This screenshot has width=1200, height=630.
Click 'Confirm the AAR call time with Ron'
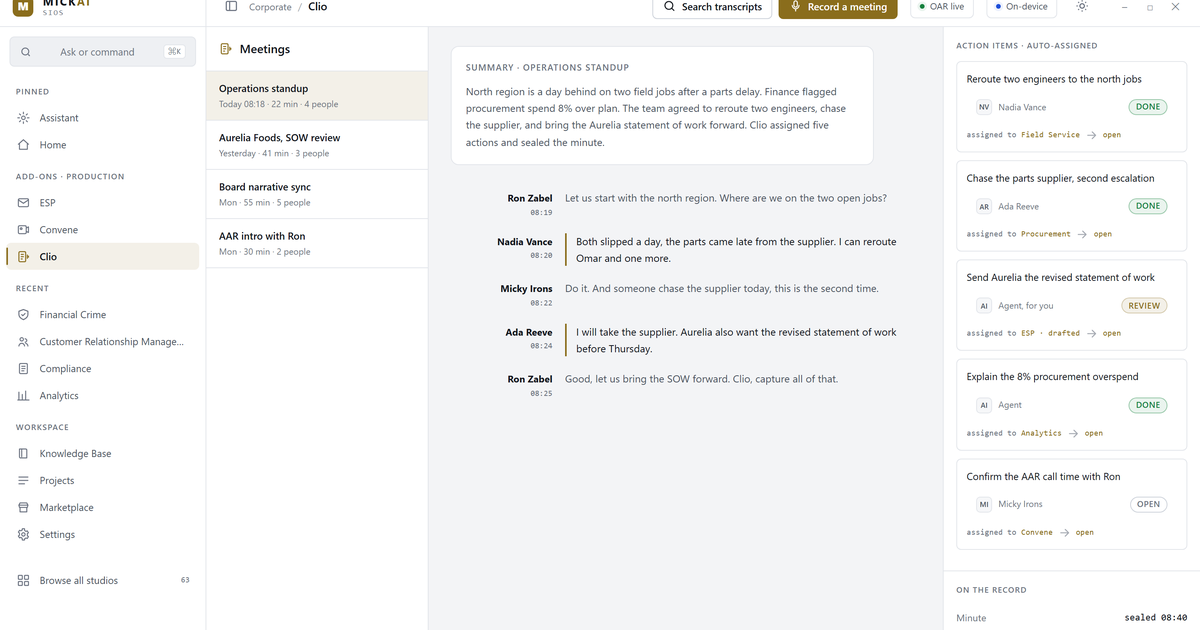tap(1043, 477)
